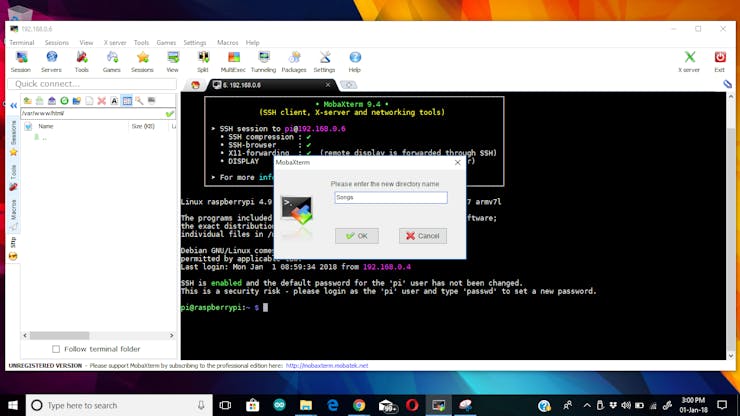Click the Exit toolbar icon
The image size is (740, 416).
pos(720,62)
